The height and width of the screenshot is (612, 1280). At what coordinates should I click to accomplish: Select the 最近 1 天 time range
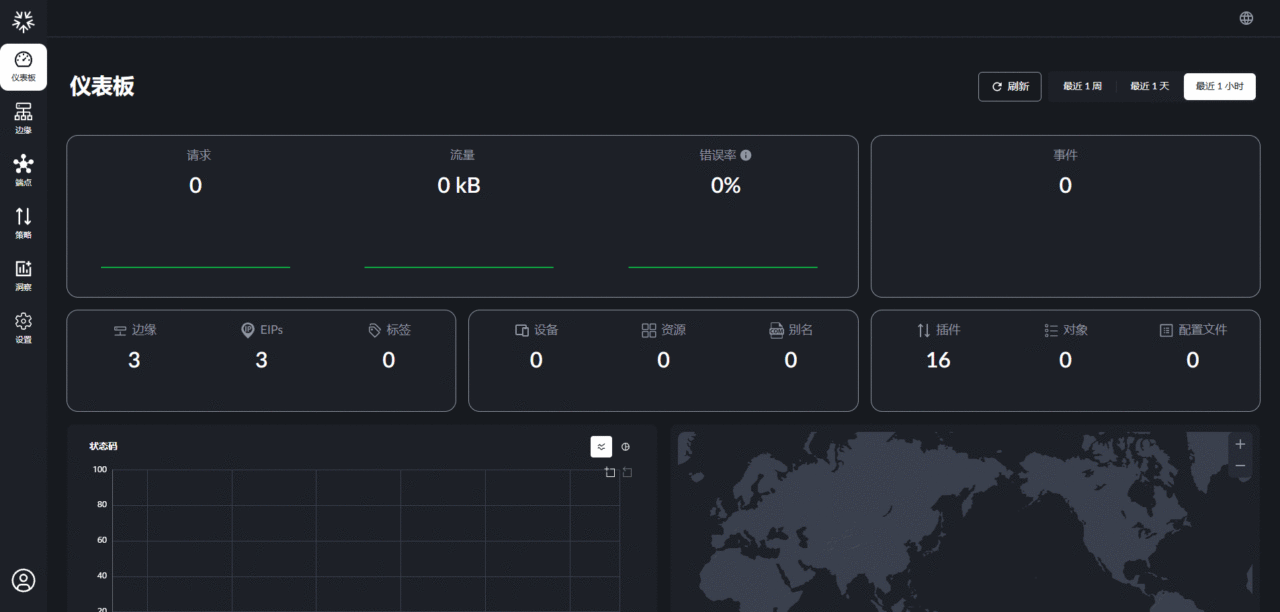1149,87
